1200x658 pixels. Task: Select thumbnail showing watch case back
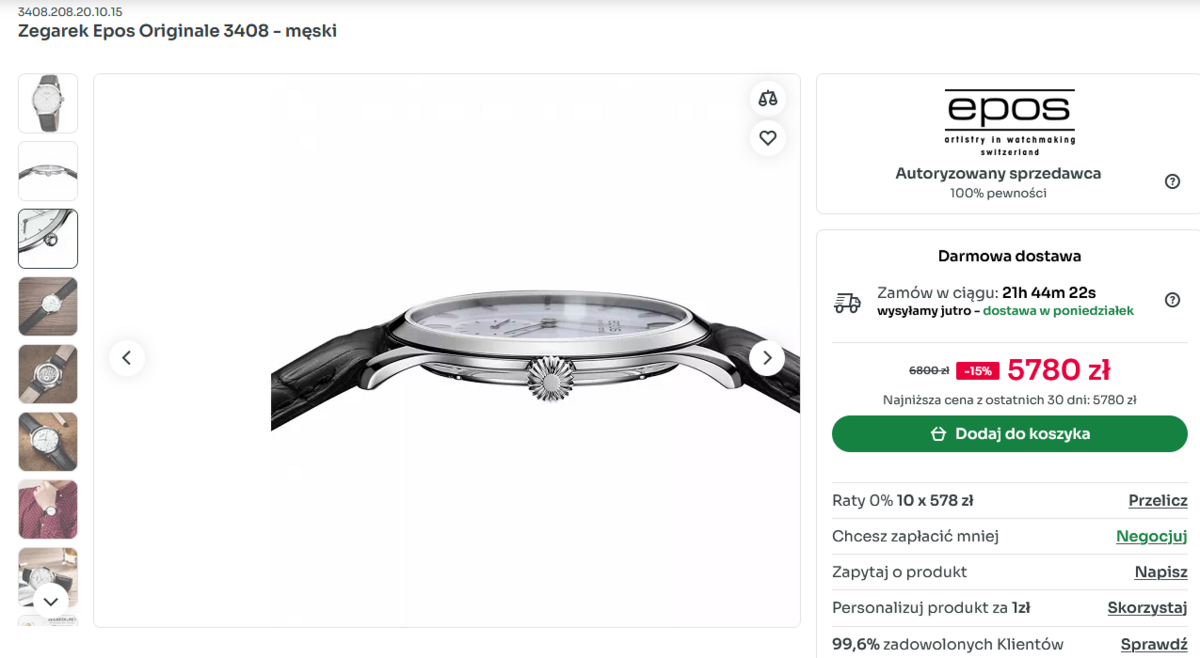48,374
